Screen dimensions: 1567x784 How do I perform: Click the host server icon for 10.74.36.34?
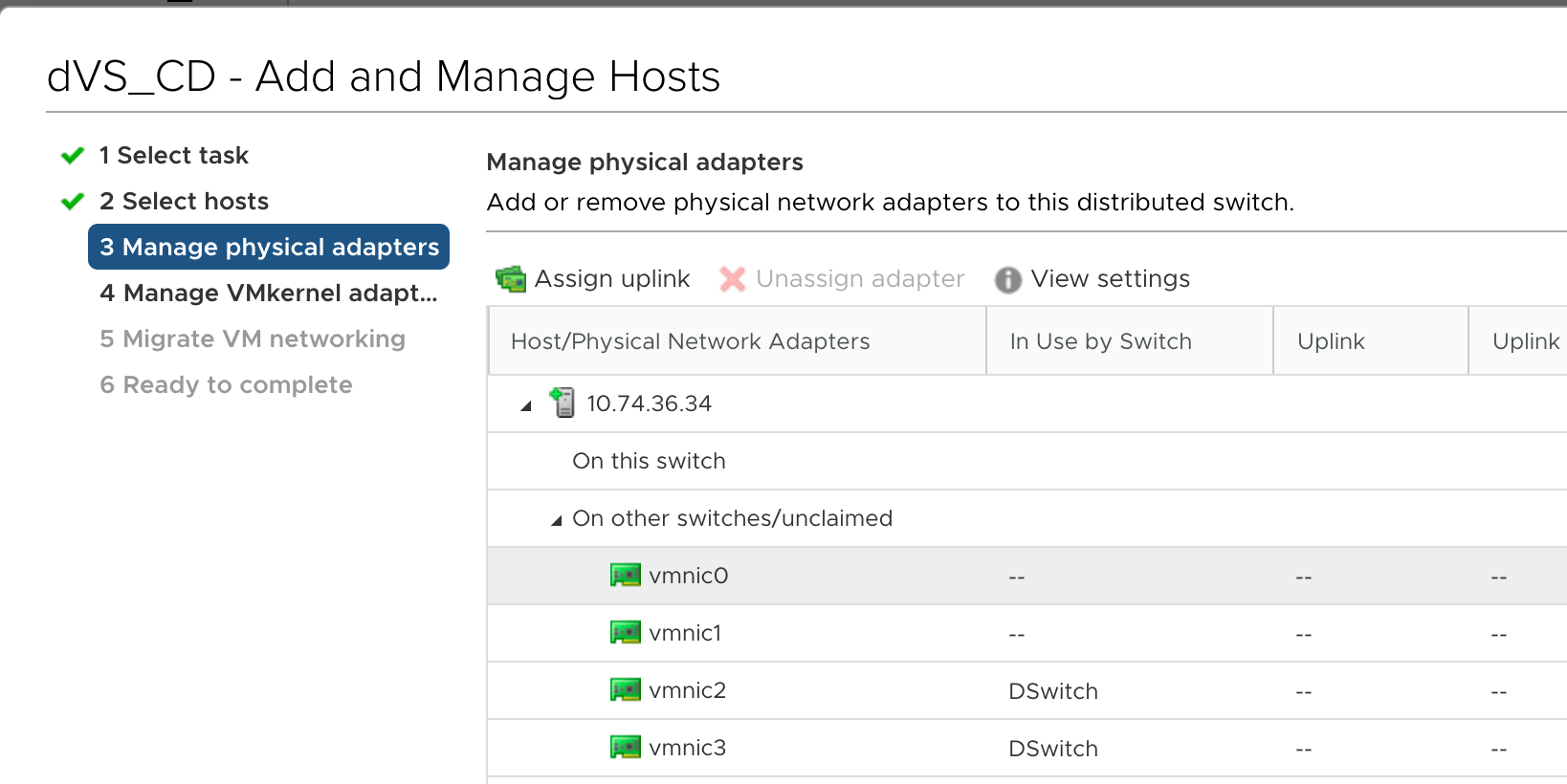point(563,403)
